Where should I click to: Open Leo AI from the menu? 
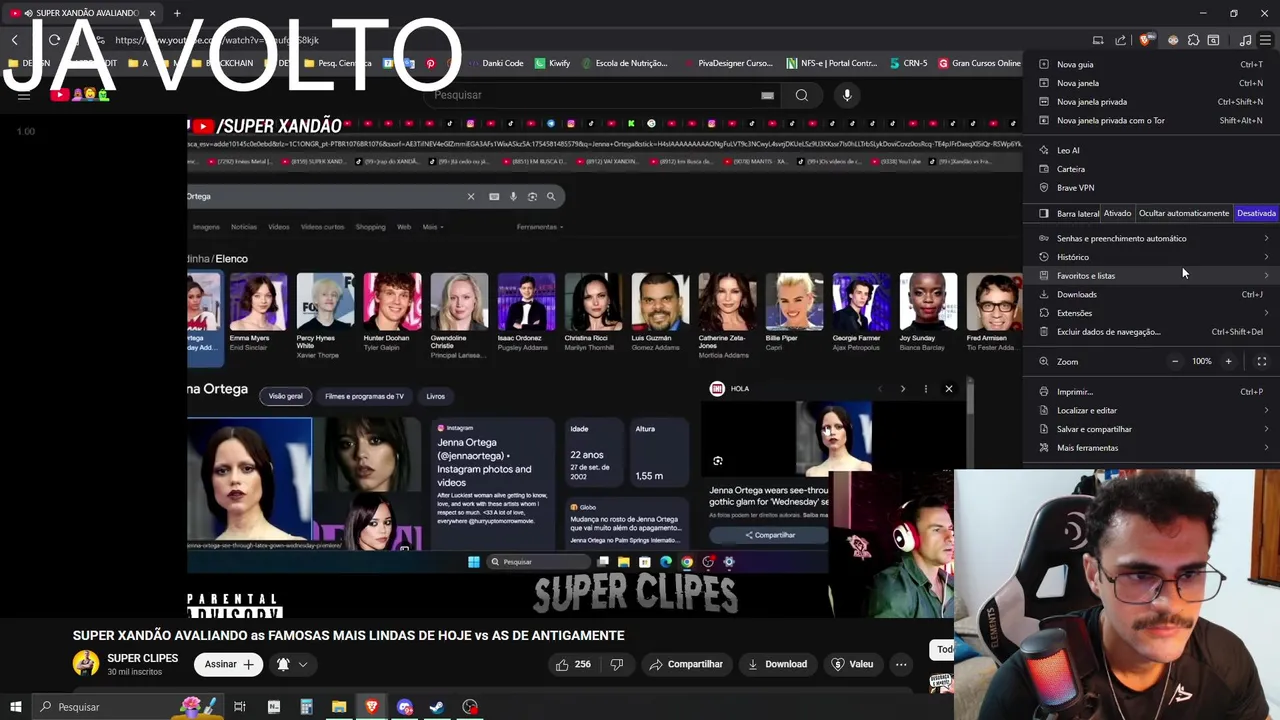1152,150
